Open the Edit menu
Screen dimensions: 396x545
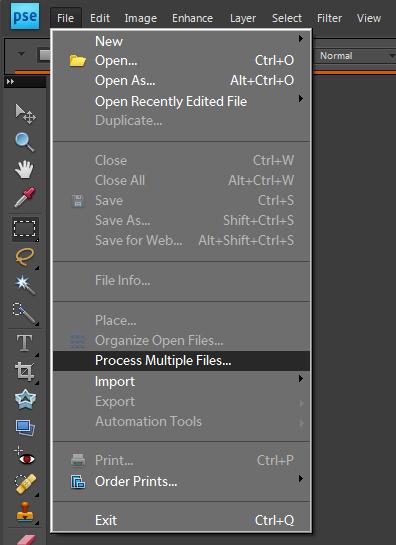coord(100,18)
